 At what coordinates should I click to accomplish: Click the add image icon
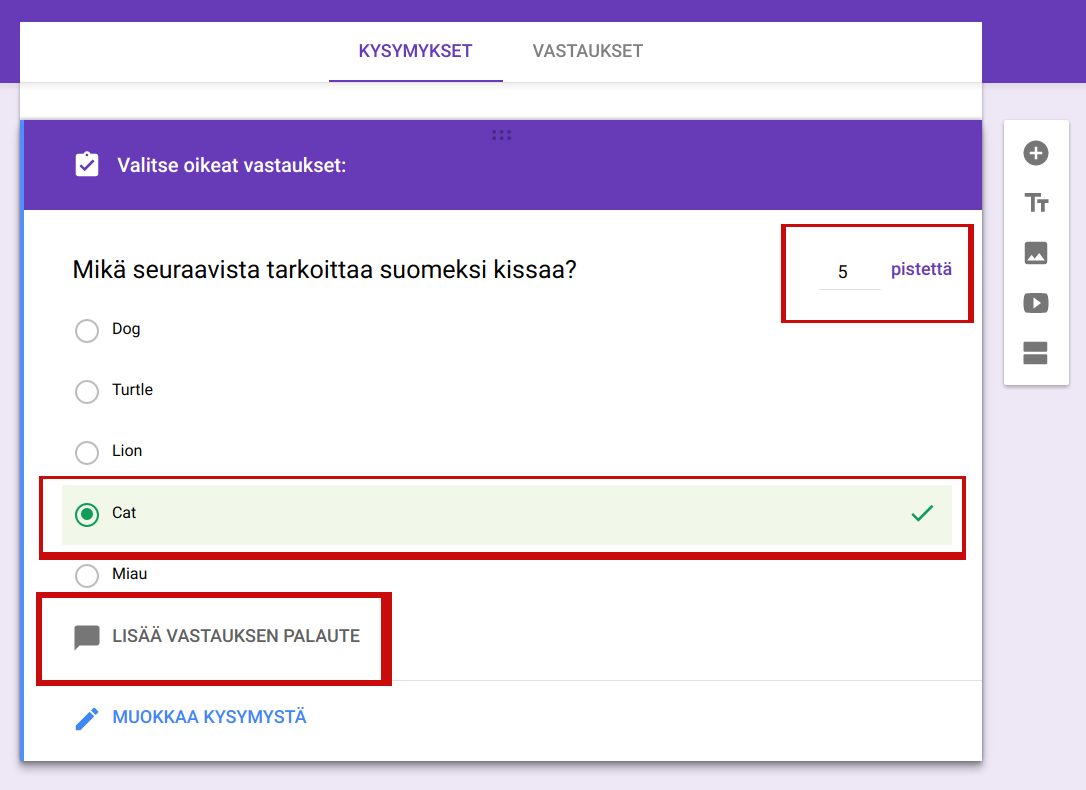pos(1036,253)
